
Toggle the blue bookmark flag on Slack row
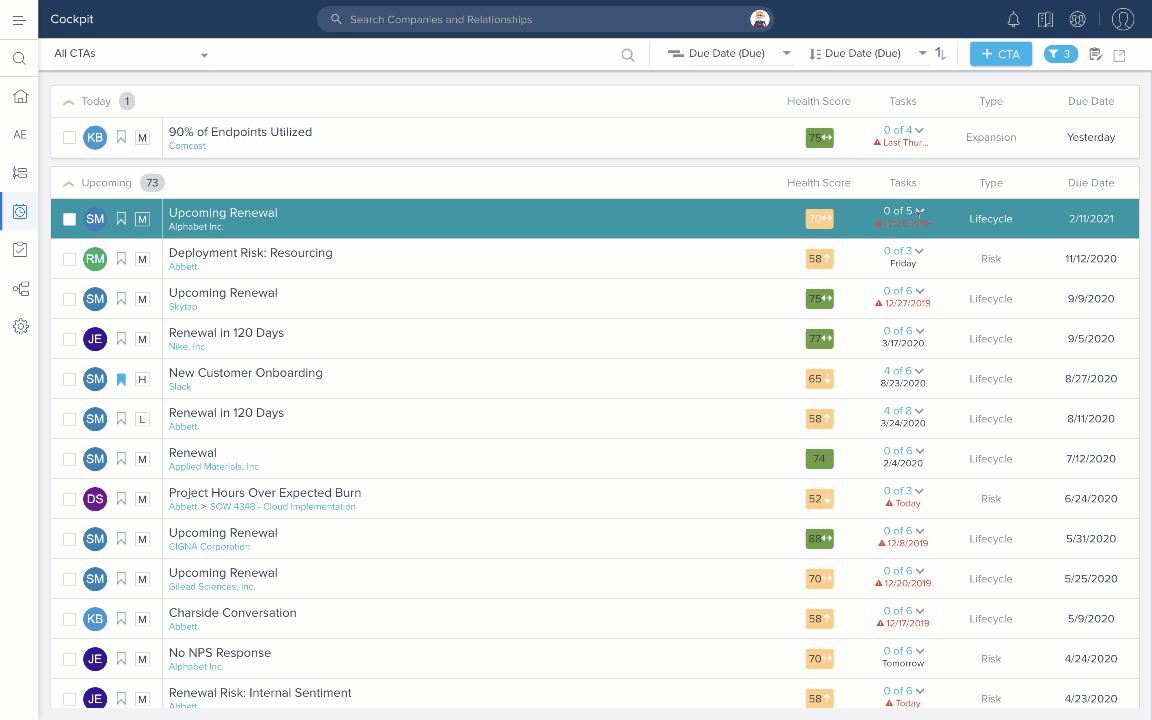click(x=121, y=379)
